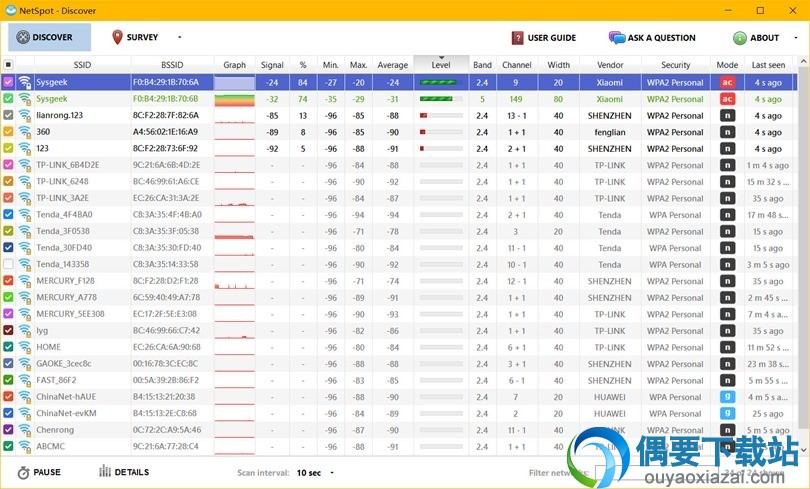
Task: Select the Tenda_3F0538 network row
Action: pos(399,231)
